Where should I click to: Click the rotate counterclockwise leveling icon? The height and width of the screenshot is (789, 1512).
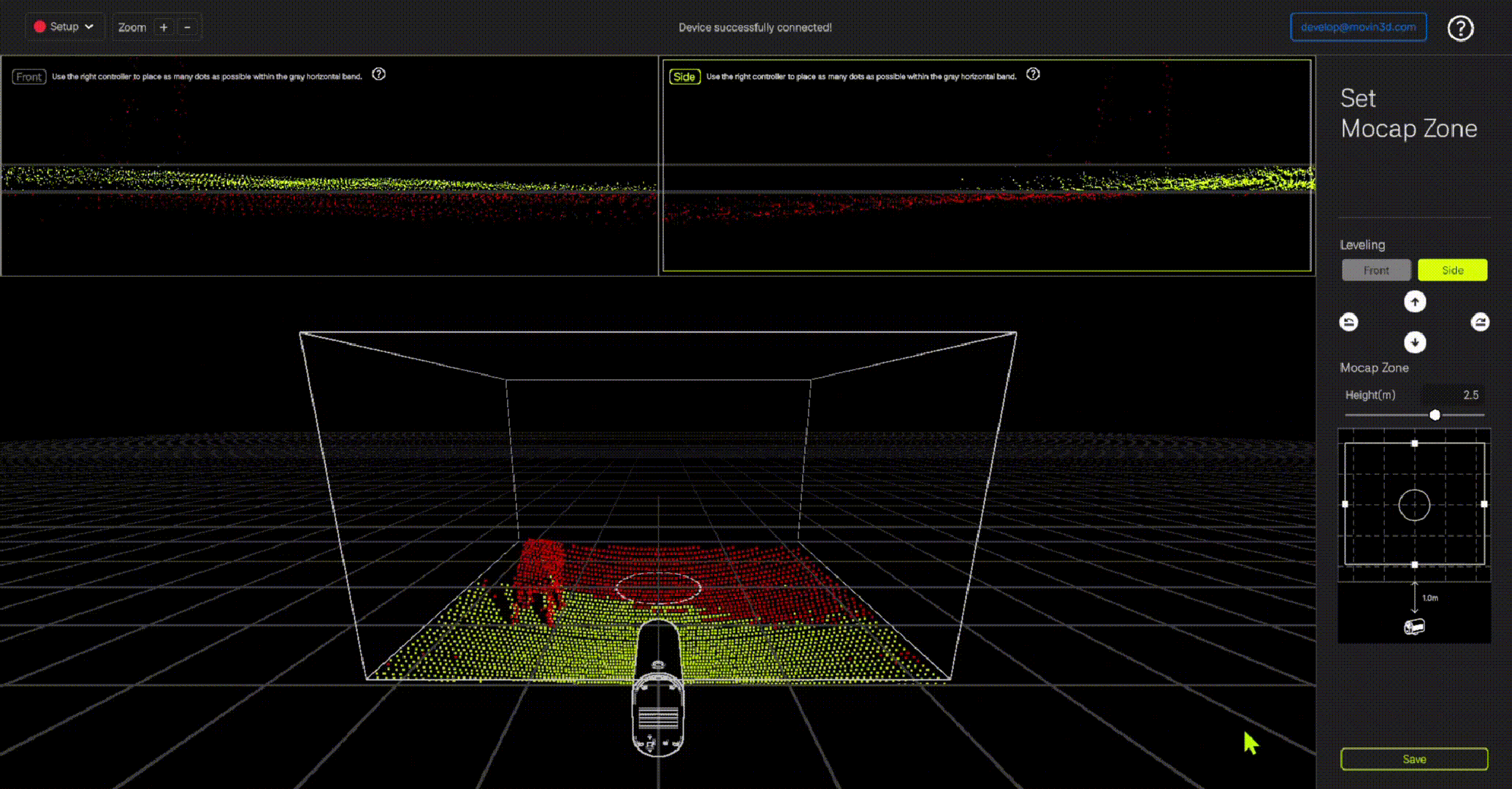(1349, 322)
